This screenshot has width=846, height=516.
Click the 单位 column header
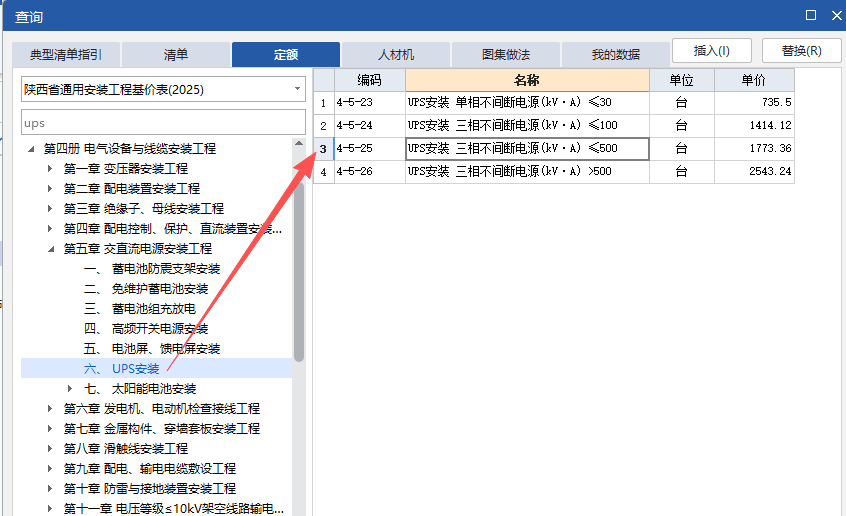pos(681,80)
